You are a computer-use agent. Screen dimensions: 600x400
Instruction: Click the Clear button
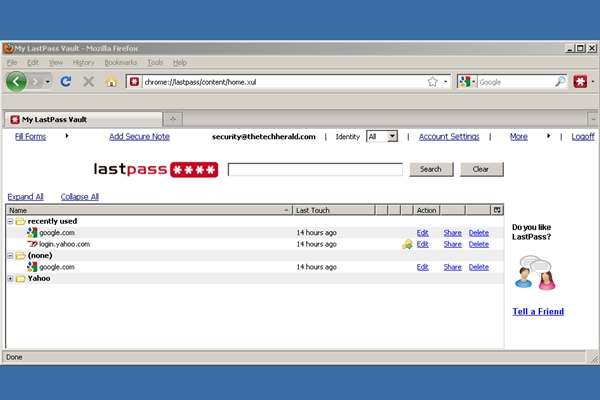pos(481,169)
